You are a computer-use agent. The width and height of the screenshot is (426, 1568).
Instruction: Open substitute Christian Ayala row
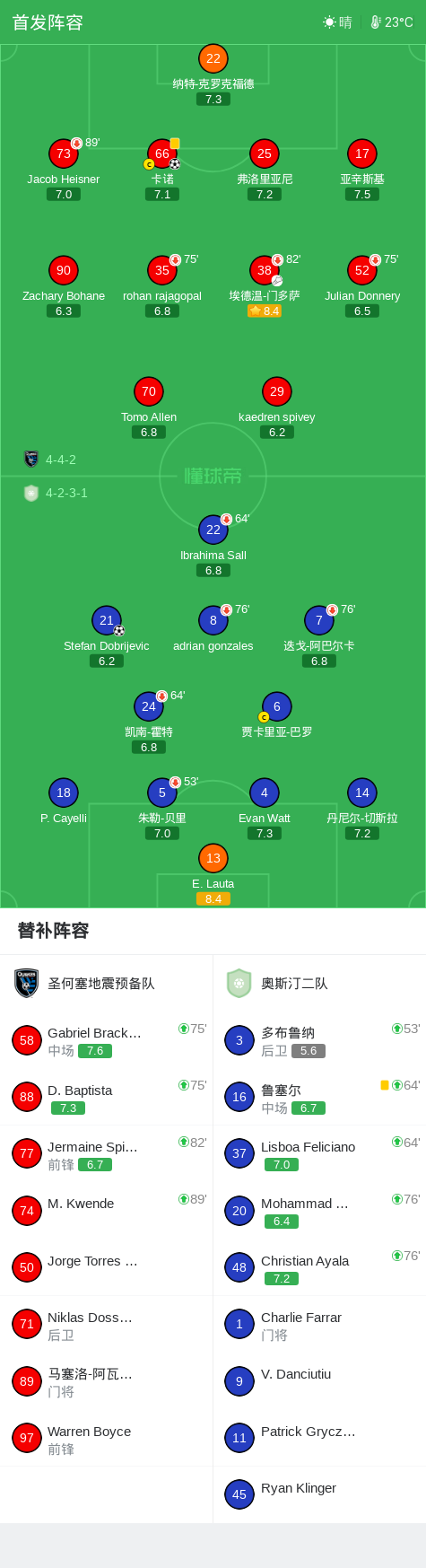[x=319, y=1267]
